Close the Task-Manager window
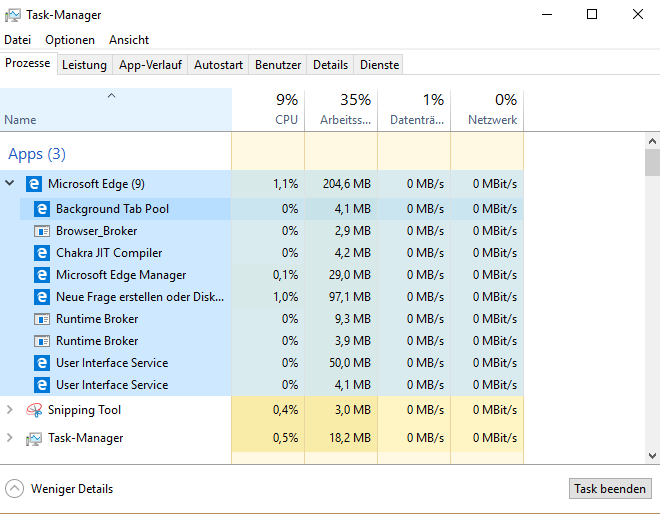The width and height of the screenshot is (660, 514). pos(638,14)
